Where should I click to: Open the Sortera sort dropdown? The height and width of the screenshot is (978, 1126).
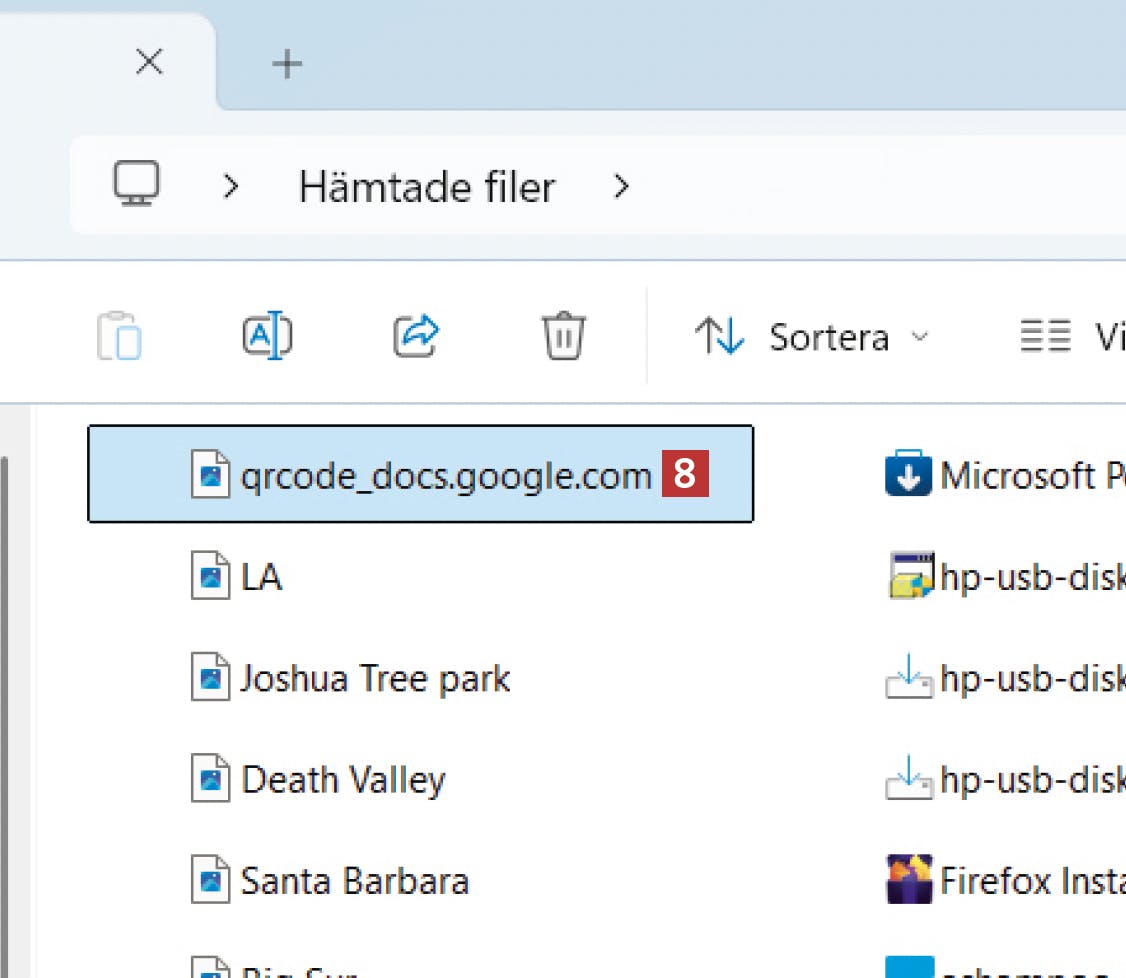(x=812, y=337)
